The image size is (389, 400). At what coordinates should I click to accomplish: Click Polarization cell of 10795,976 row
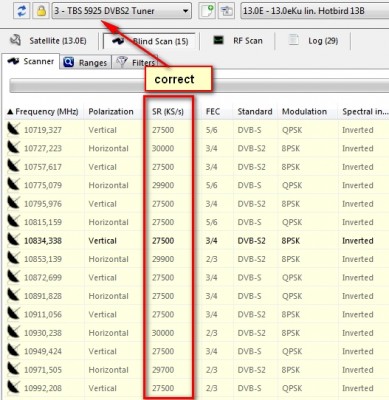(x=102, y=204)
